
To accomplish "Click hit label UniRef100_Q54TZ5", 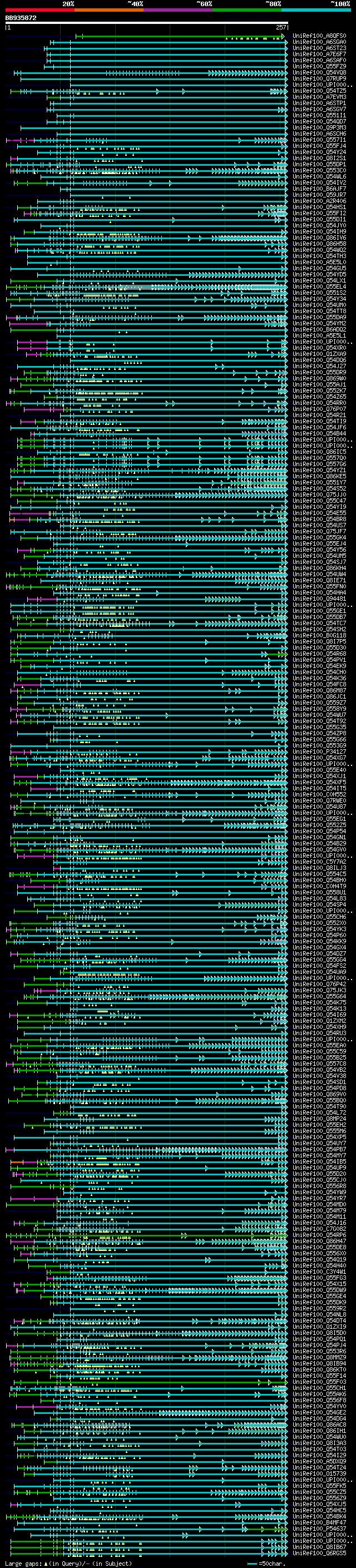I will point(319,91).
